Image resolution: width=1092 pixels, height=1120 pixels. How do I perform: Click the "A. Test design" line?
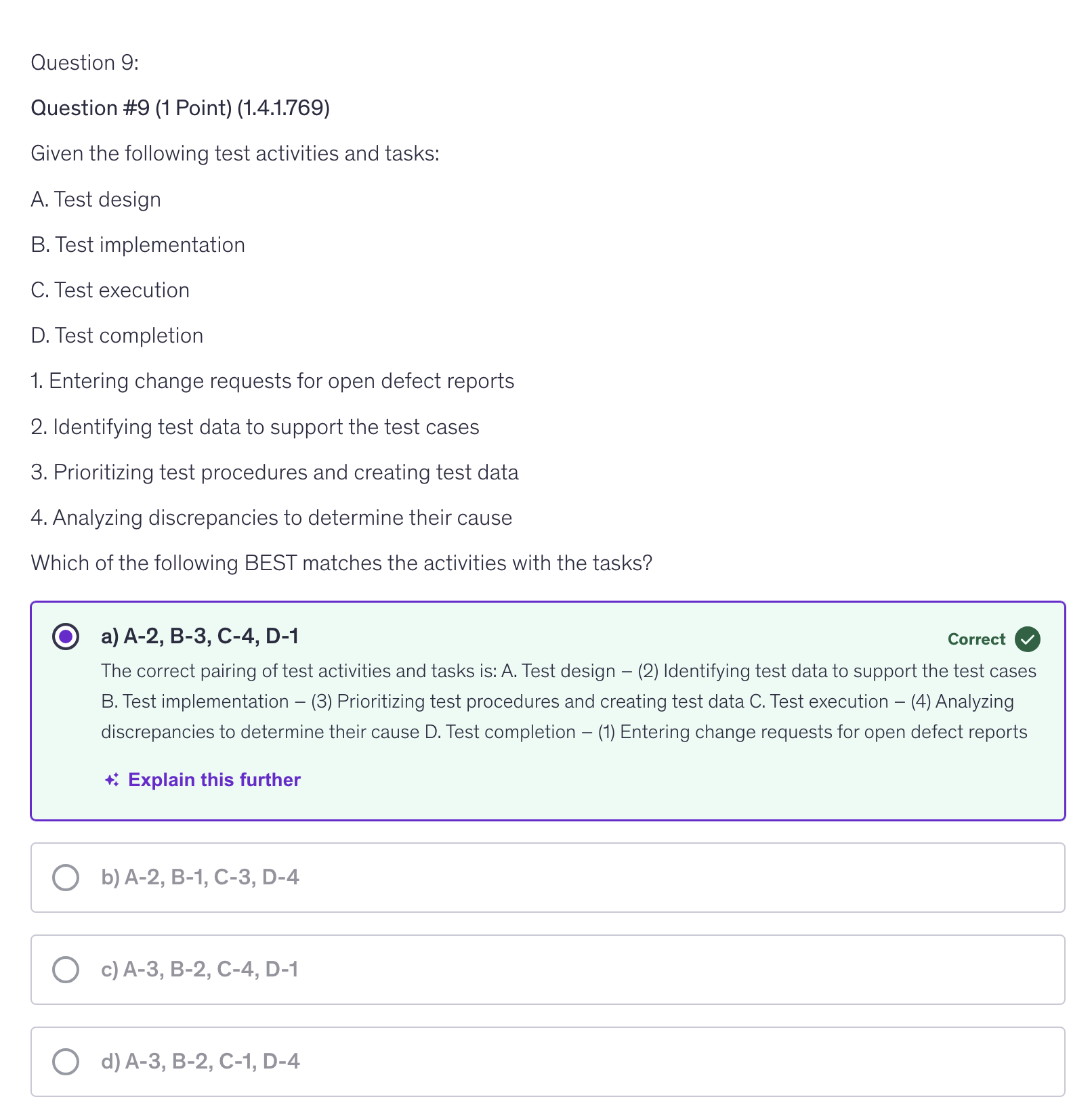pyautogui.click(x=96, y=200)
